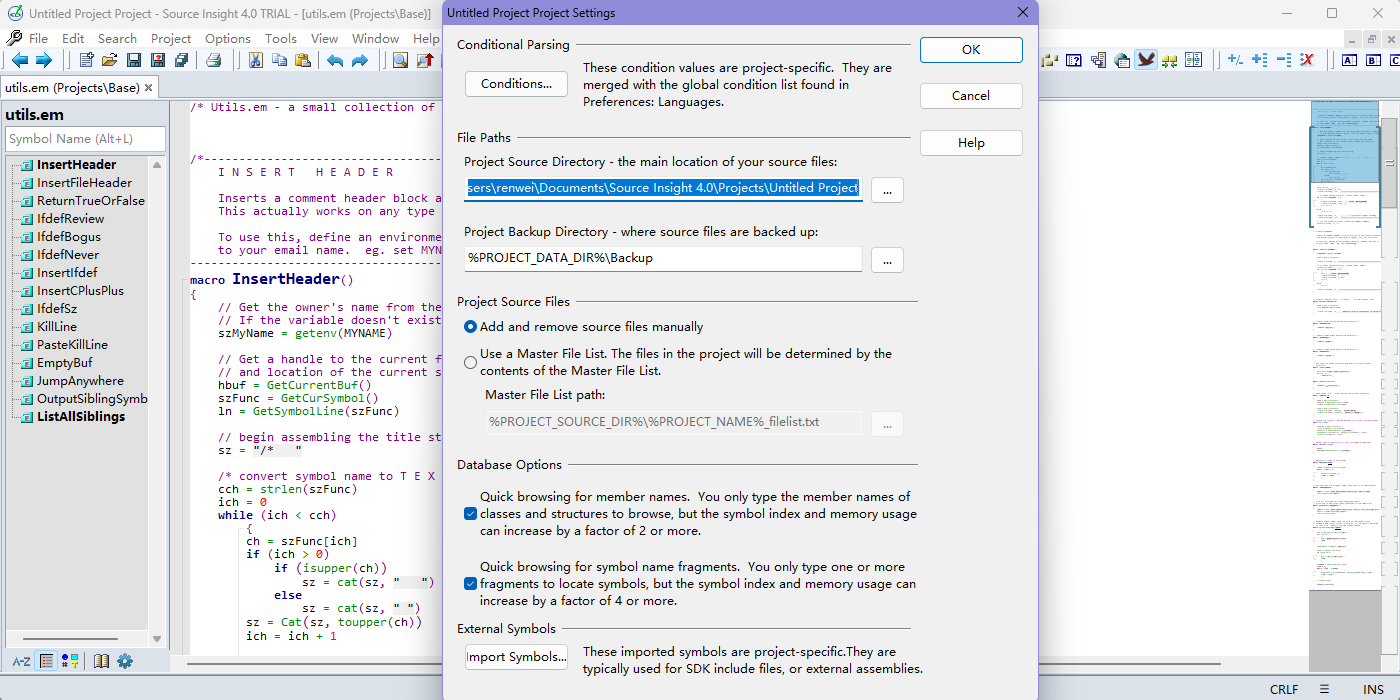Click the open book icon below symbol list
This screenshot has width=1400, height=700.
[x=101, y=661]
